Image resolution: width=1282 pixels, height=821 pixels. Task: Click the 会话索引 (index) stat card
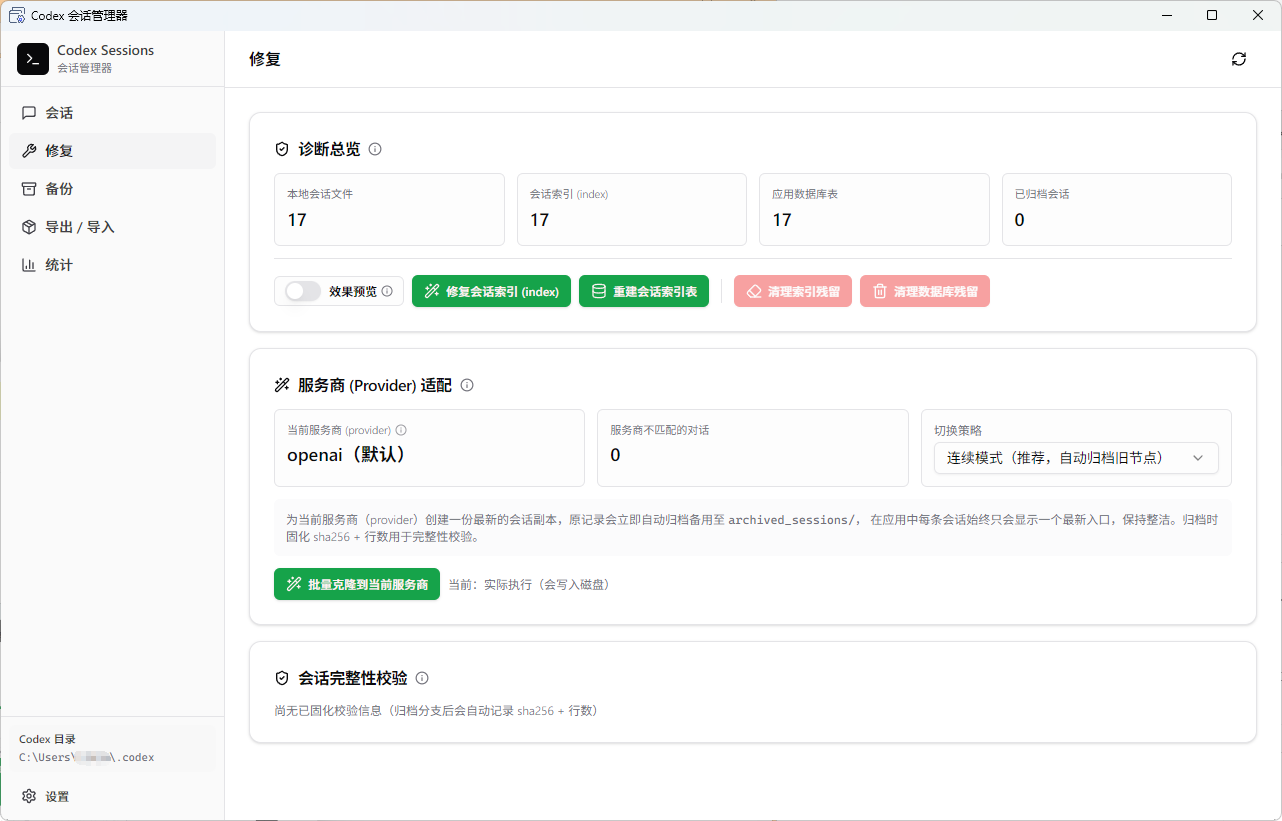(632, 209)
